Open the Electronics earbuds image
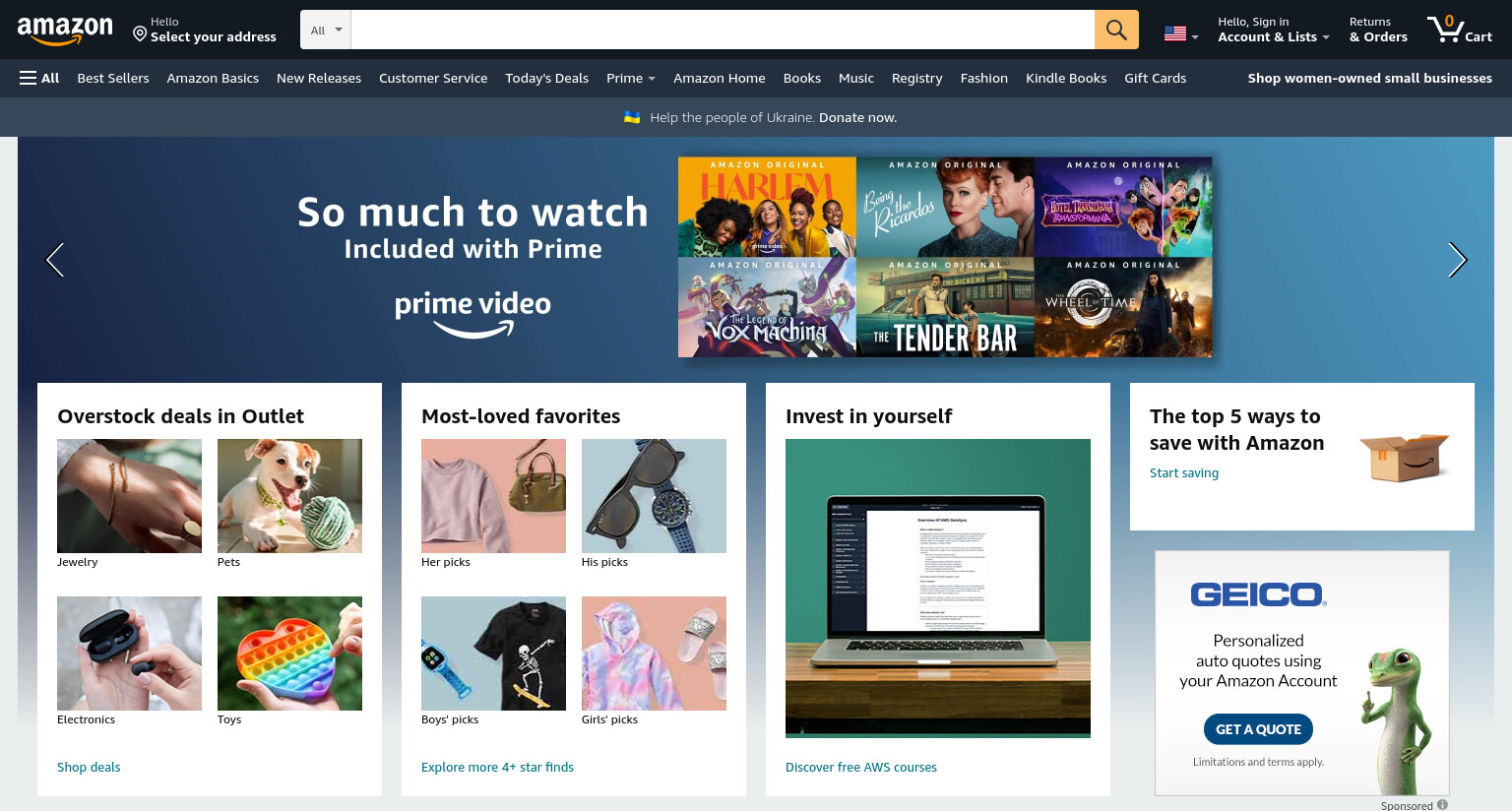Screen dimensions: 1512x811 (x=129, y=654)
